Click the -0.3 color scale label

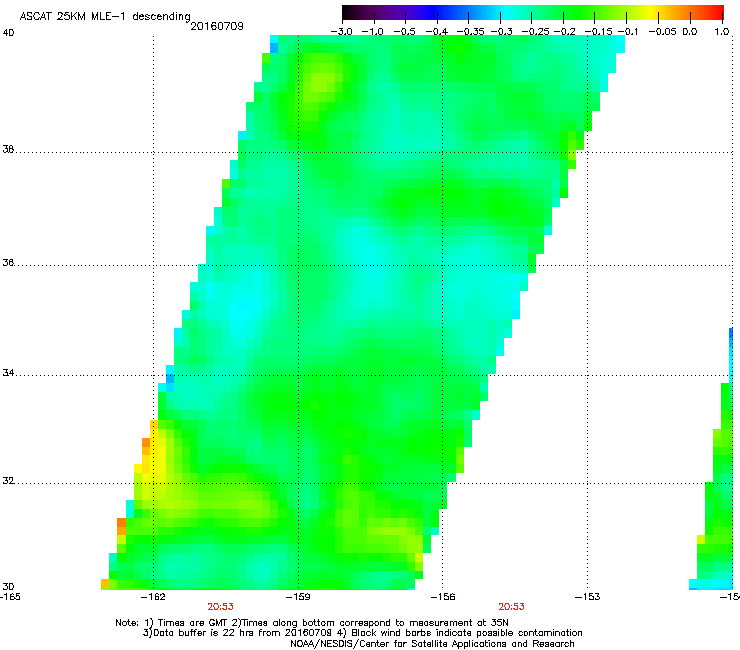coord(502,32)
